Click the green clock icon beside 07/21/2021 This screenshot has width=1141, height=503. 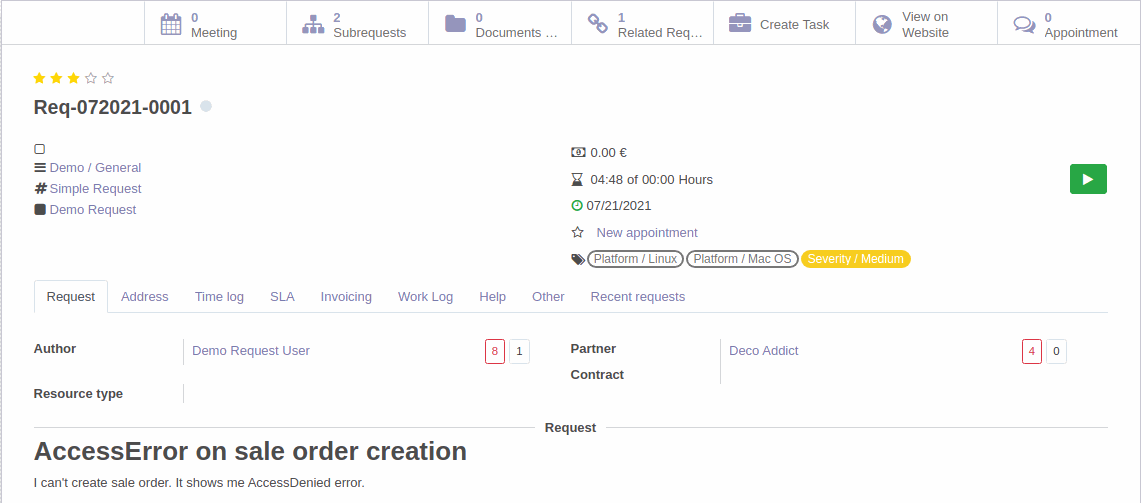(577, 205)
